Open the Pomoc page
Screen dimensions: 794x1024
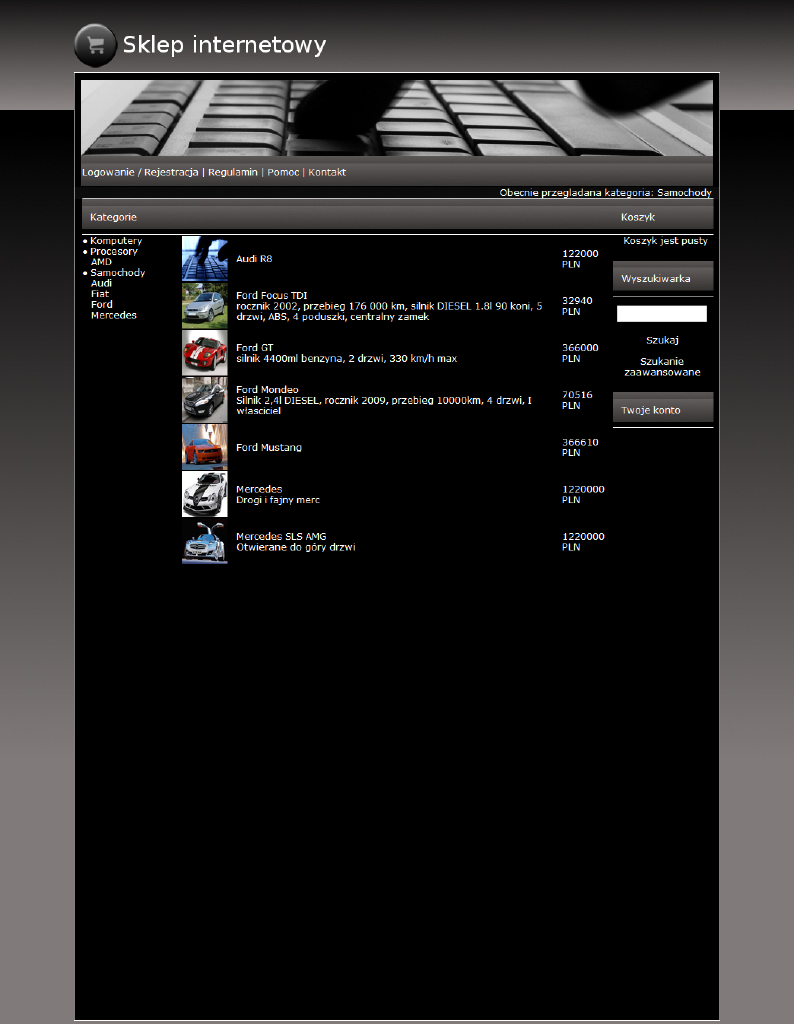(x=283, y=172)
